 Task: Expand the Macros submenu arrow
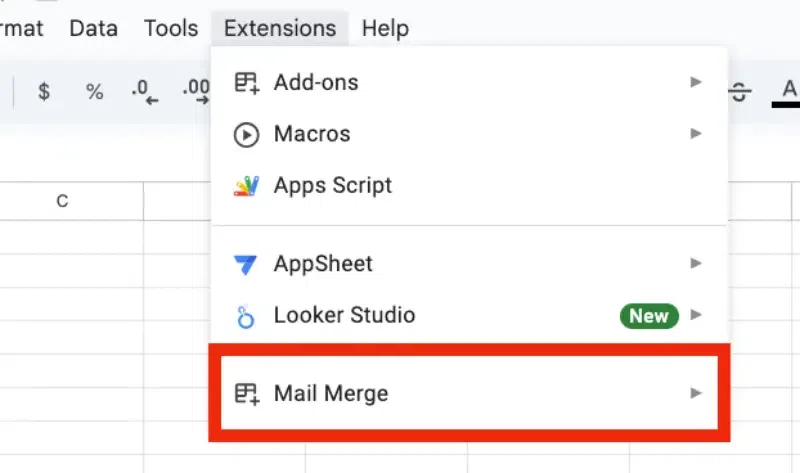click(696, 133)
